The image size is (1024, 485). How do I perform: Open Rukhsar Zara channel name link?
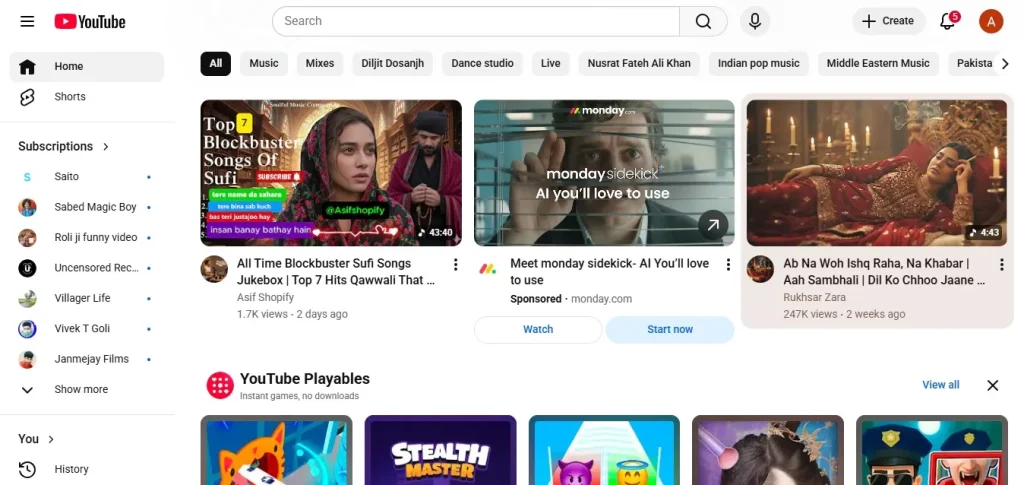[x=814, y=298]
